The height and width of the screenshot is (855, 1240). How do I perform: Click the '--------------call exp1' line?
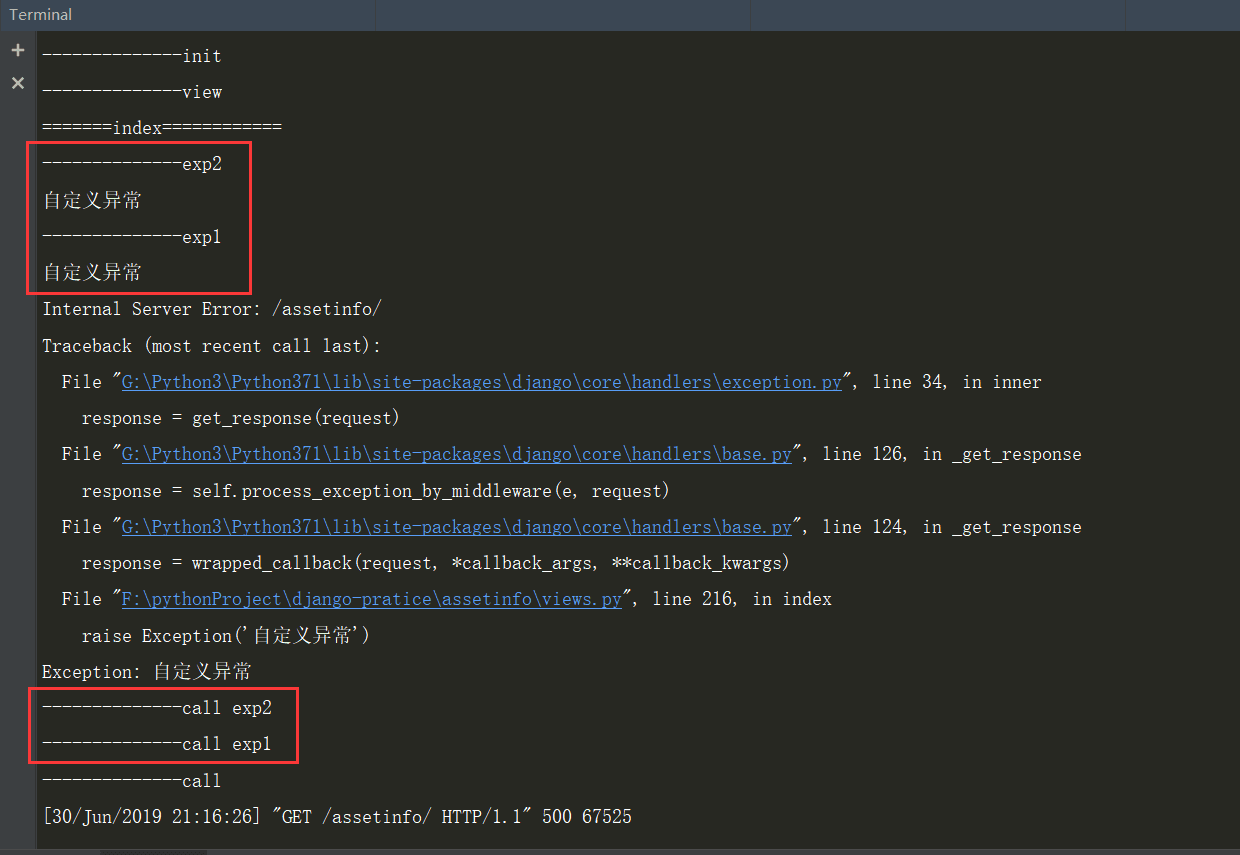coord(157,744)
